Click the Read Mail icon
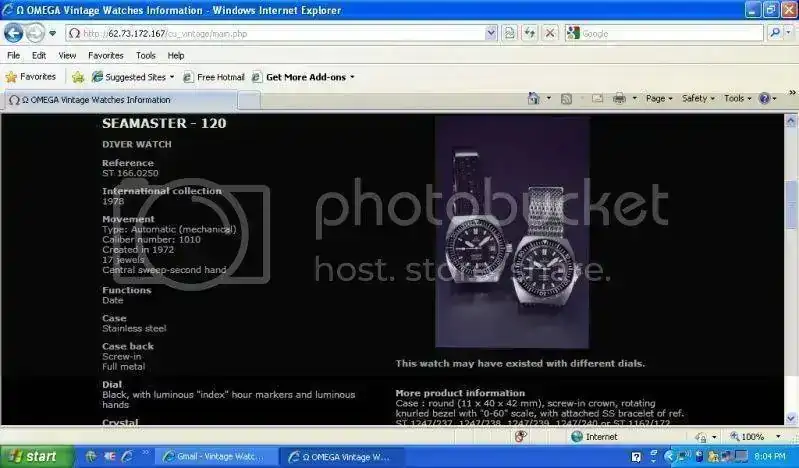This screenshot has width=799, height=468. [597, 98]
